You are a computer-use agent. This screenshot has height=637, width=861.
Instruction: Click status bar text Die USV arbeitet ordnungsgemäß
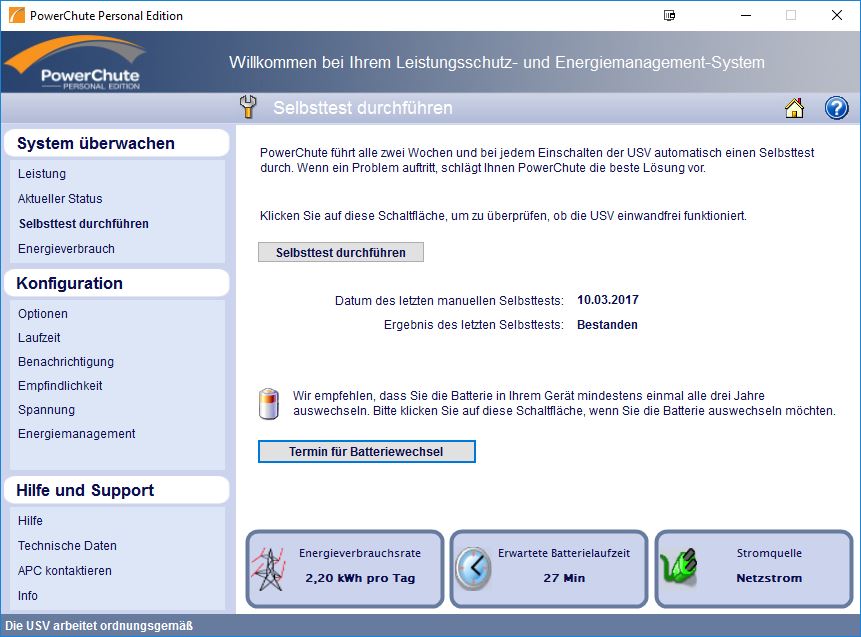[99, 626]
